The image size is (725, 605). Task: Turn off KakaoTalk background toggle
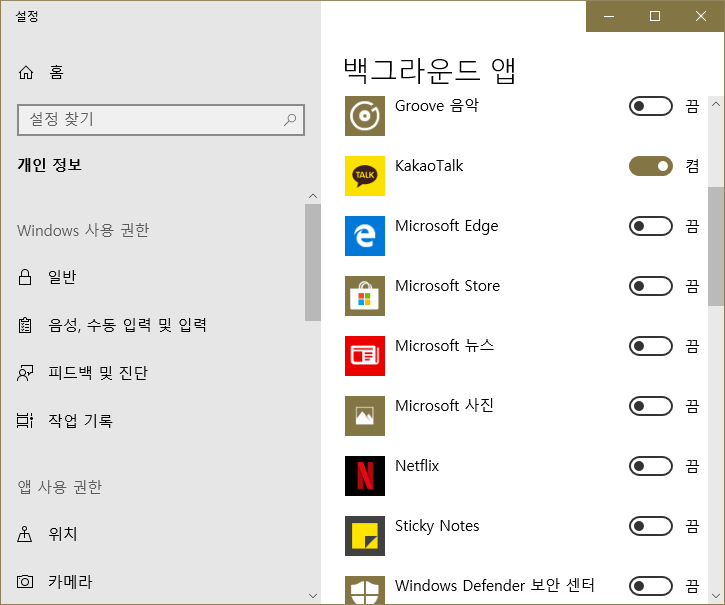(x=651, y=166)
